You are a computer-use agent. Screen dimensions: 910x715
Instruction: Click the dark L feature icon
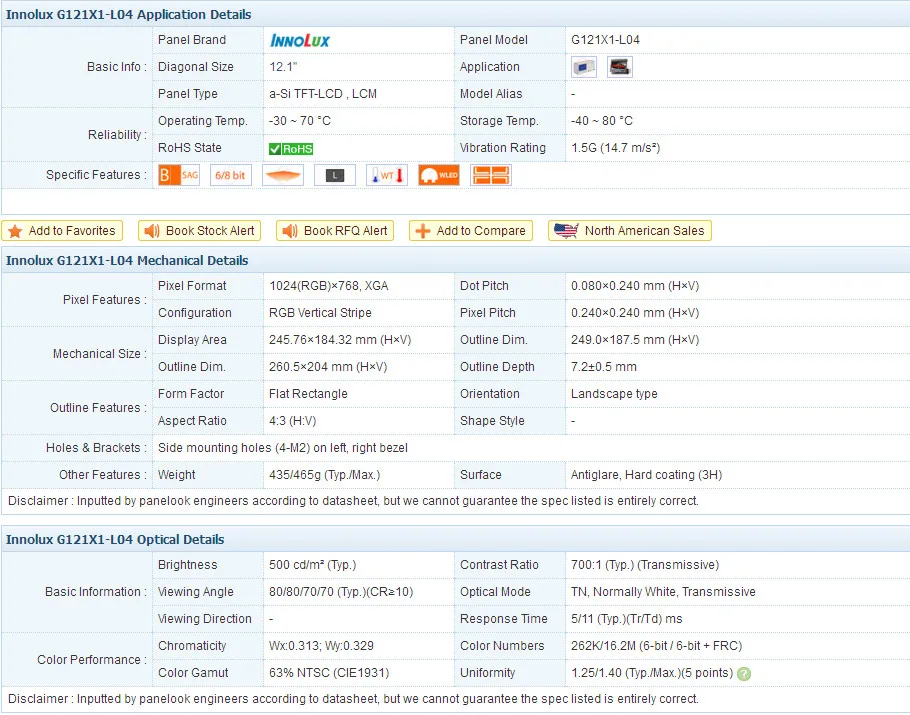pos(335,175)
